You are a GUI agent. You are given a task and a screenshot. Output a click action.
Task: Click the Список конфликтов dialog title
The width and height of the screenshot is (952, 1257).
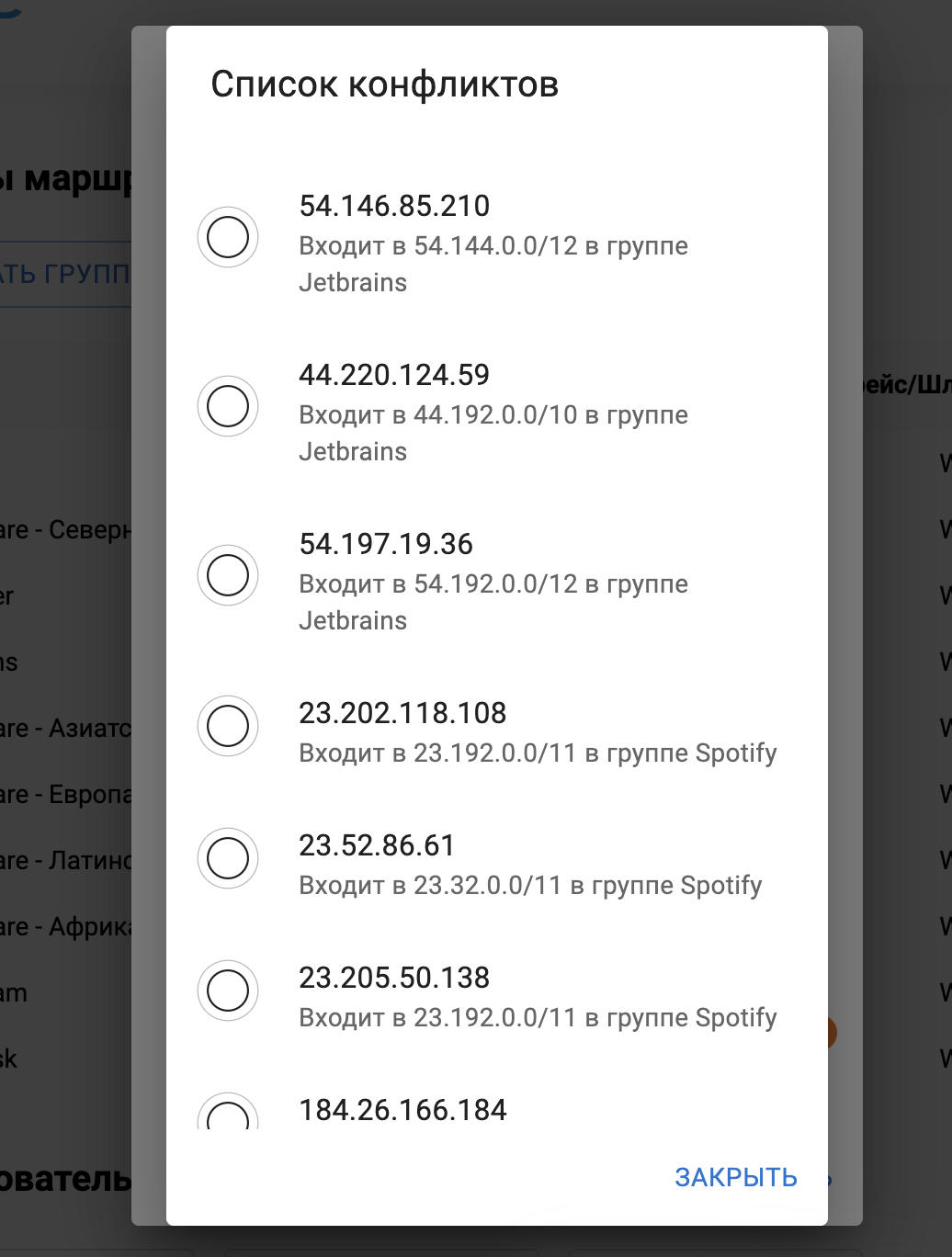coord(385,85)
